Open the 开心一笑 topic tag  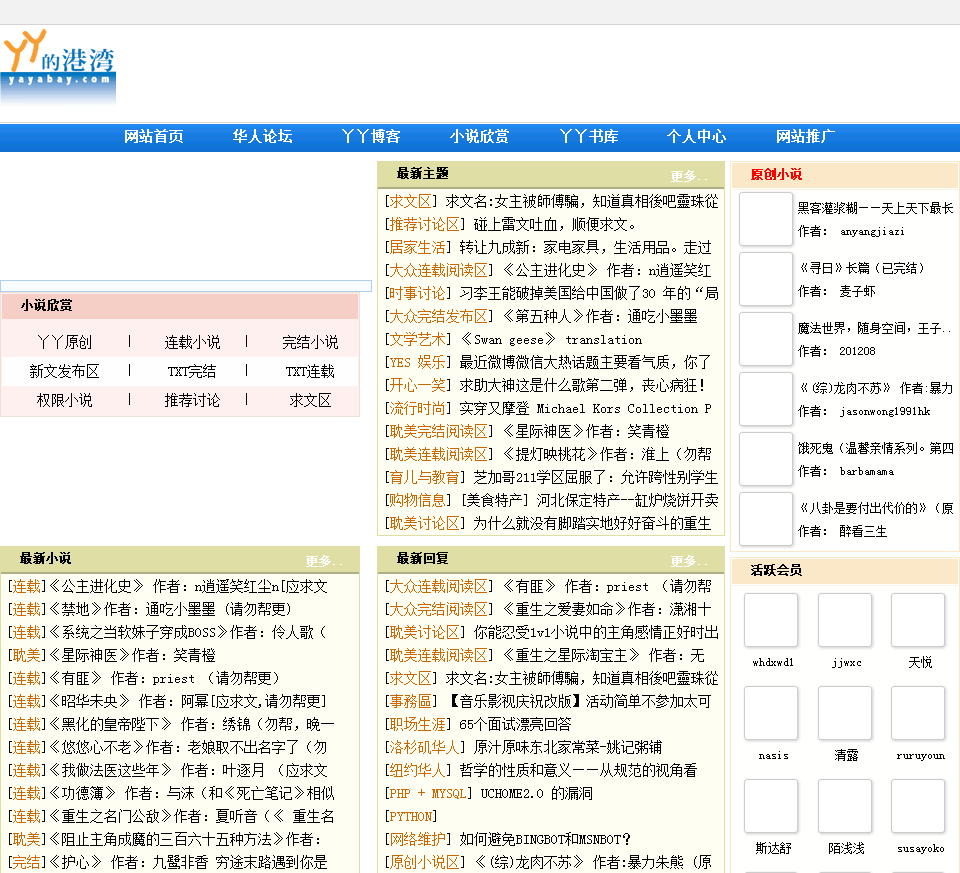click(418, 386)
